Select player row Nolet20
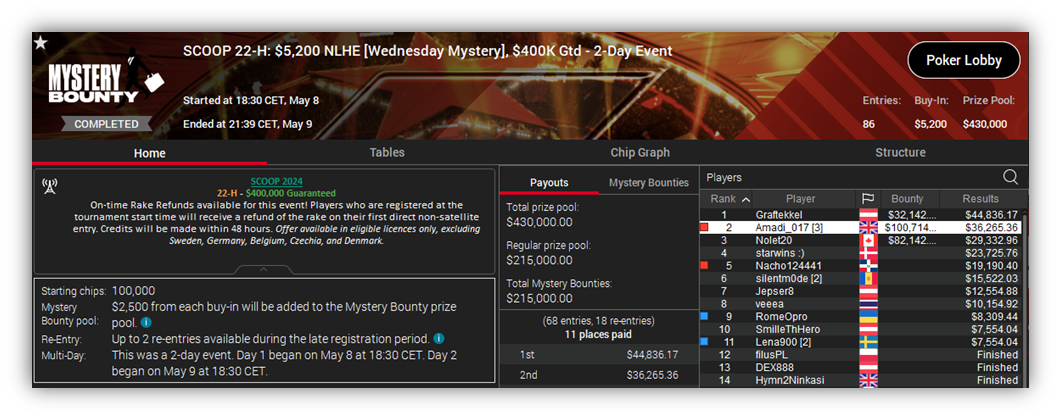 coord(861,240)
